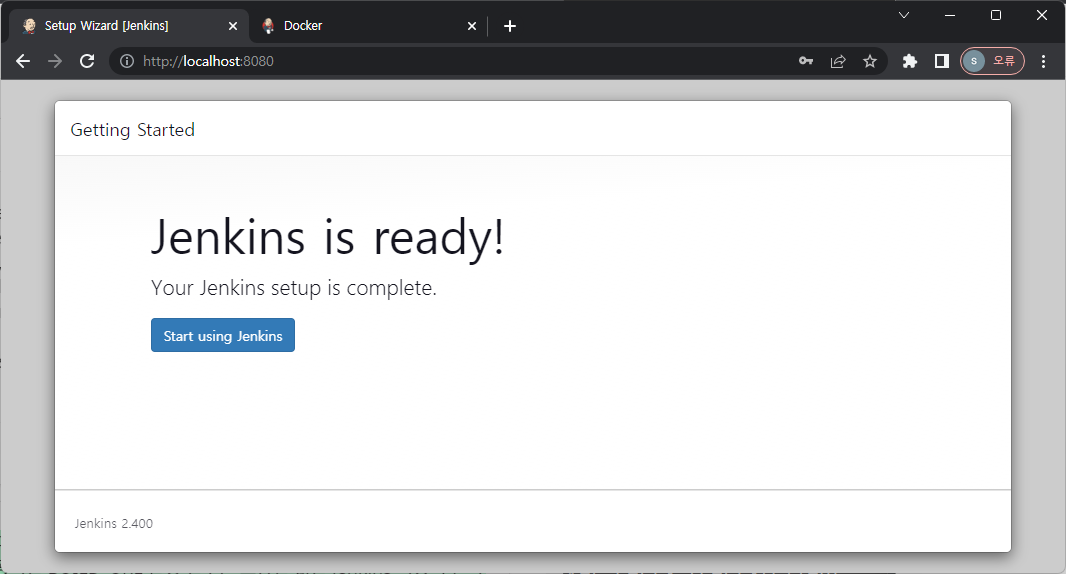The width and height of the screenshot is (1066, 574).
Task: Bookmark this page with star
Action: [x=870, y=61]
